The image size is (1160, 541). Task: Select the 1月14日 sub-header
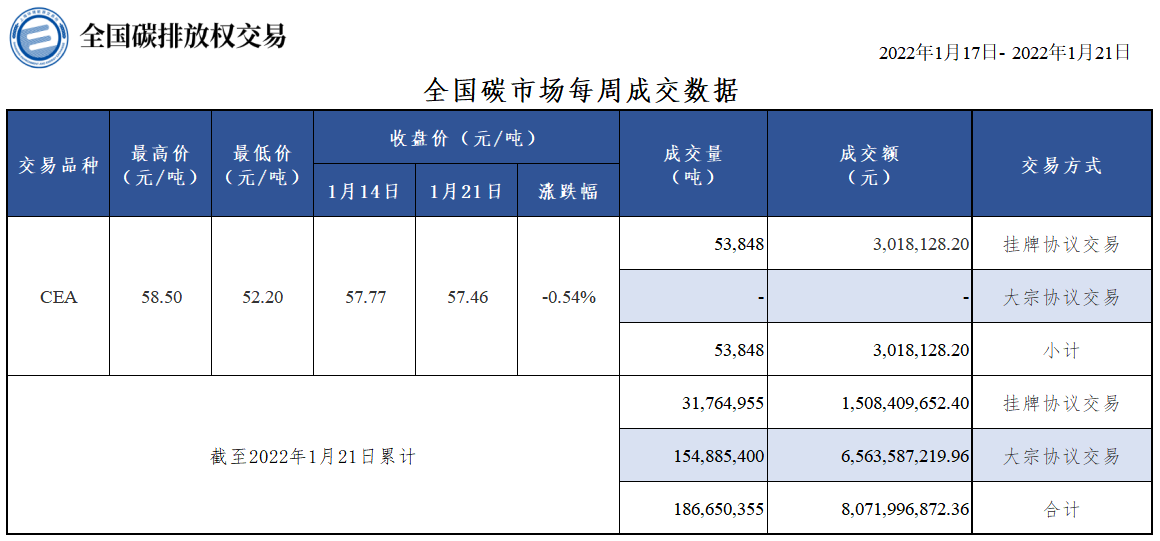click(365, 191)
